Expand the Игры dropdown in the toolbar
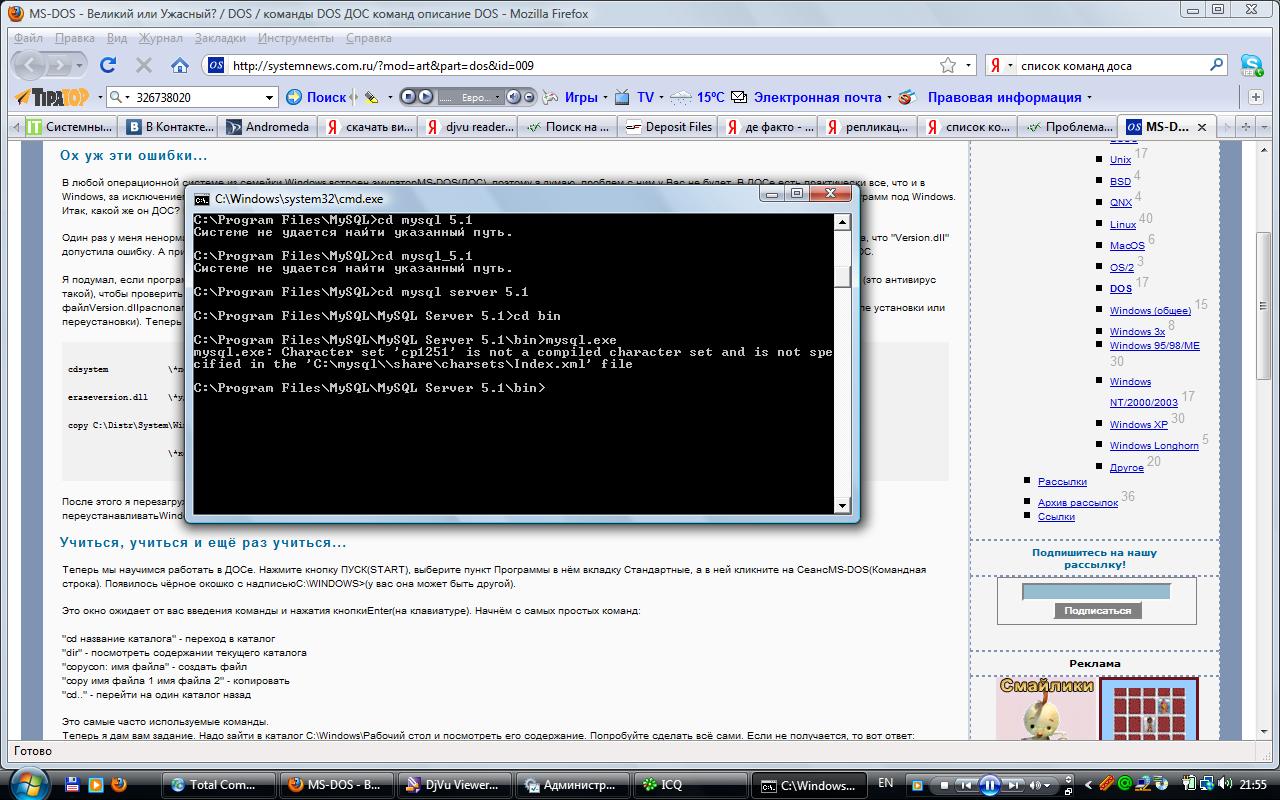The height and width of the screenshot is (800, 1280). pyautogui.click(x=606, y=98)
